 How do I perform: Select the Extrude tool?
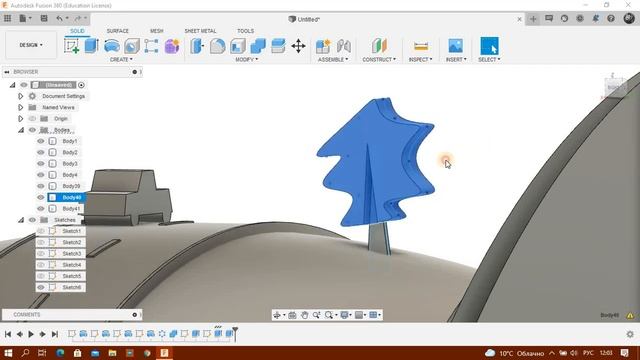coord(91,46)
